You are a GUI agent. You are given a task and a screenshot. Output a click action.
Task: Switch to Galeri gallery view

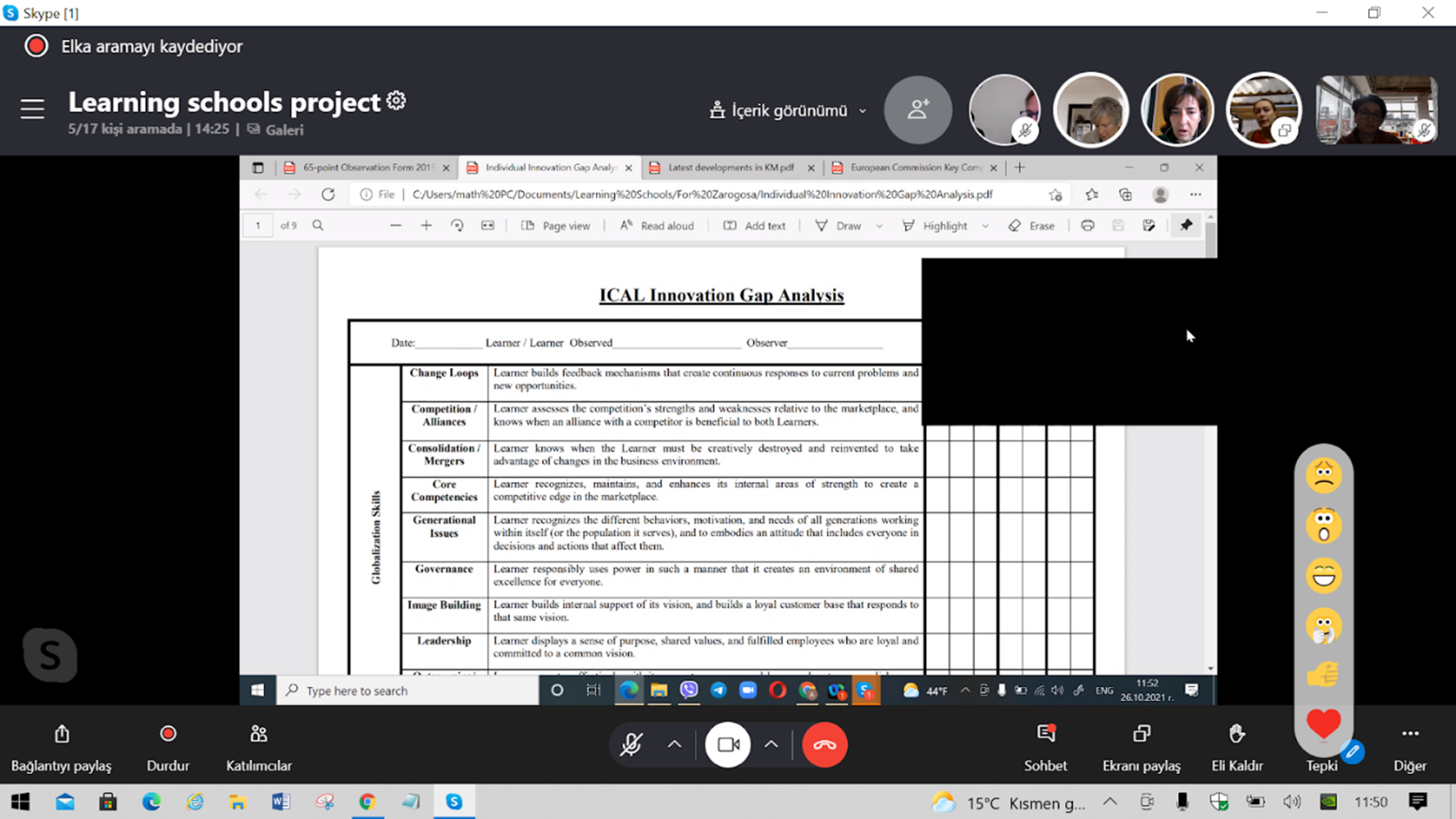(x=277, y=130)
